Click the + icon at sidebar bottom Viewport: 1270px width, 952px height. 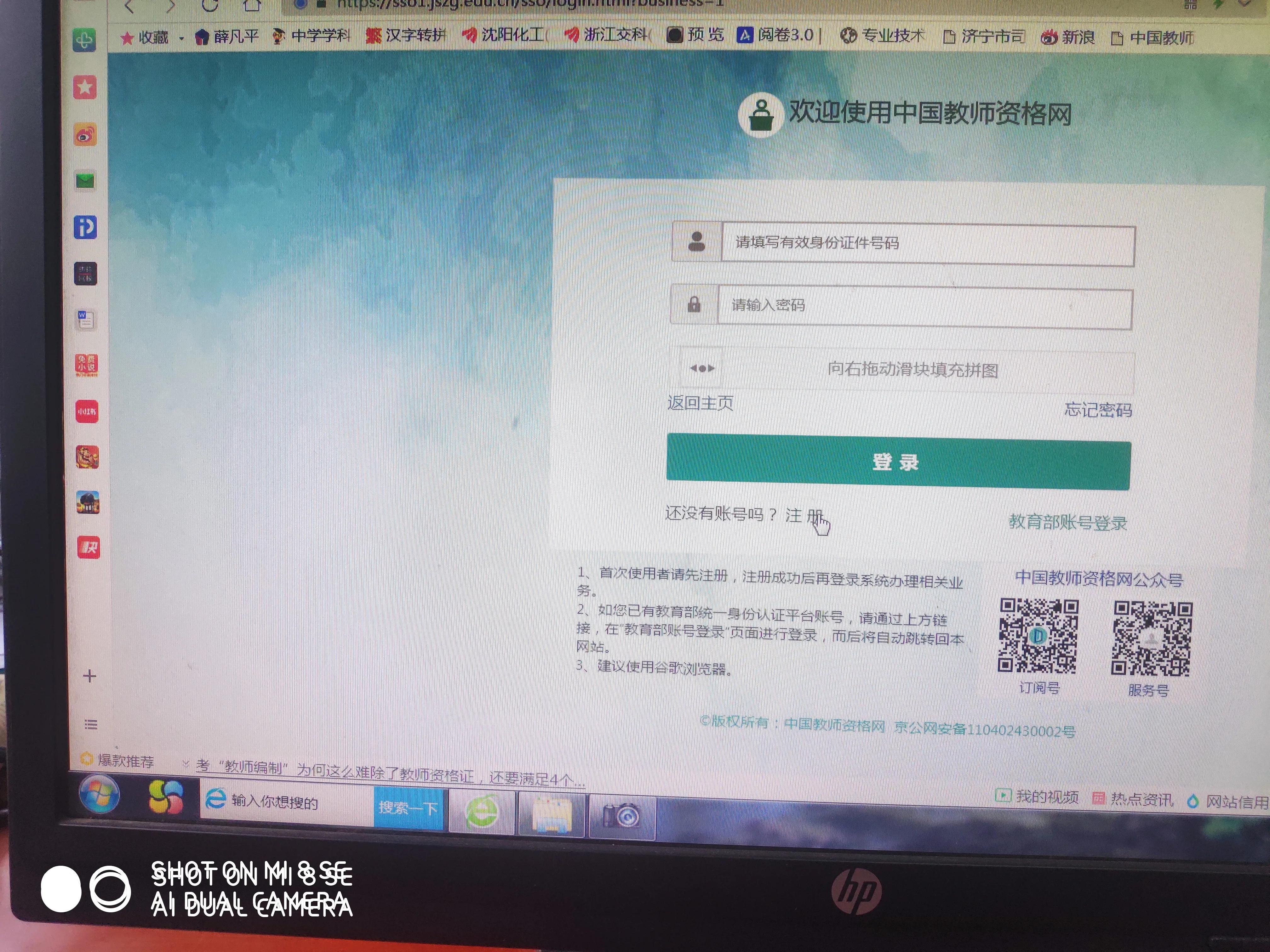click(x=89, y=676)
